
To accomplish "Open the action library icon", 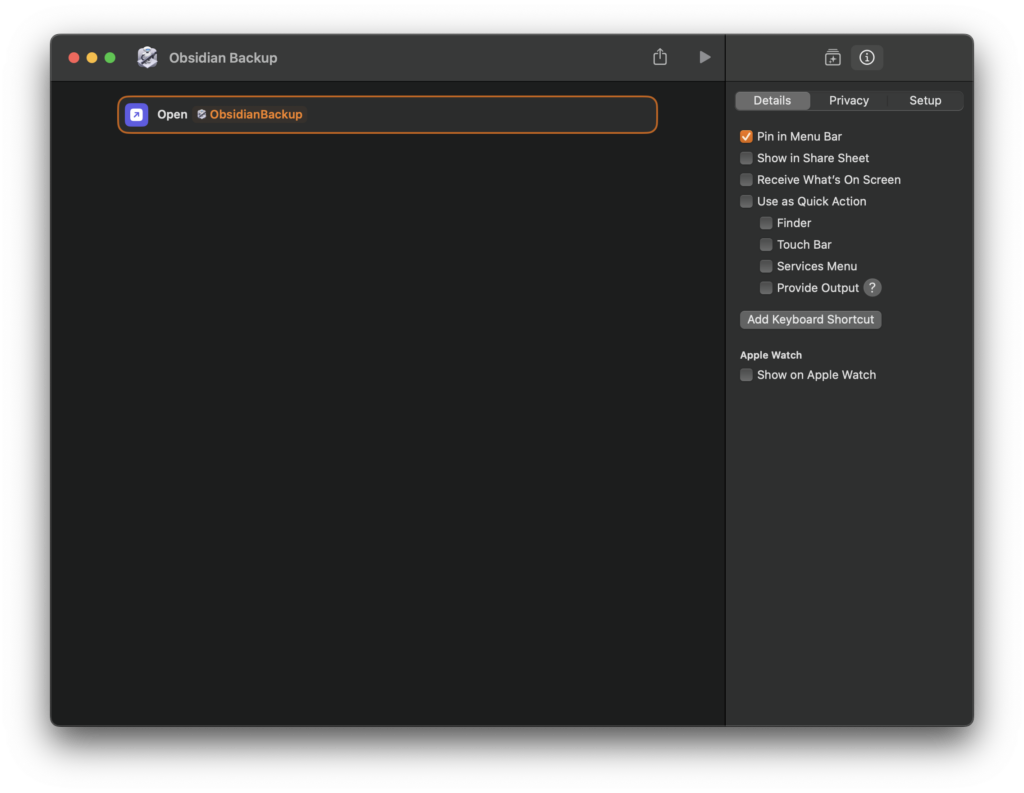I will pyautogui.click(x=833, y=57).
